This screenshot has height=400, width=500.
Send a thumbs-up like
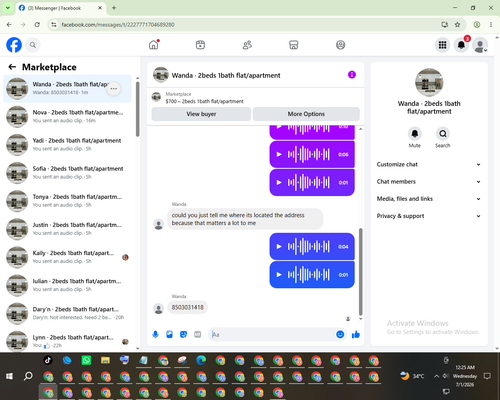(x=356, y=334)
